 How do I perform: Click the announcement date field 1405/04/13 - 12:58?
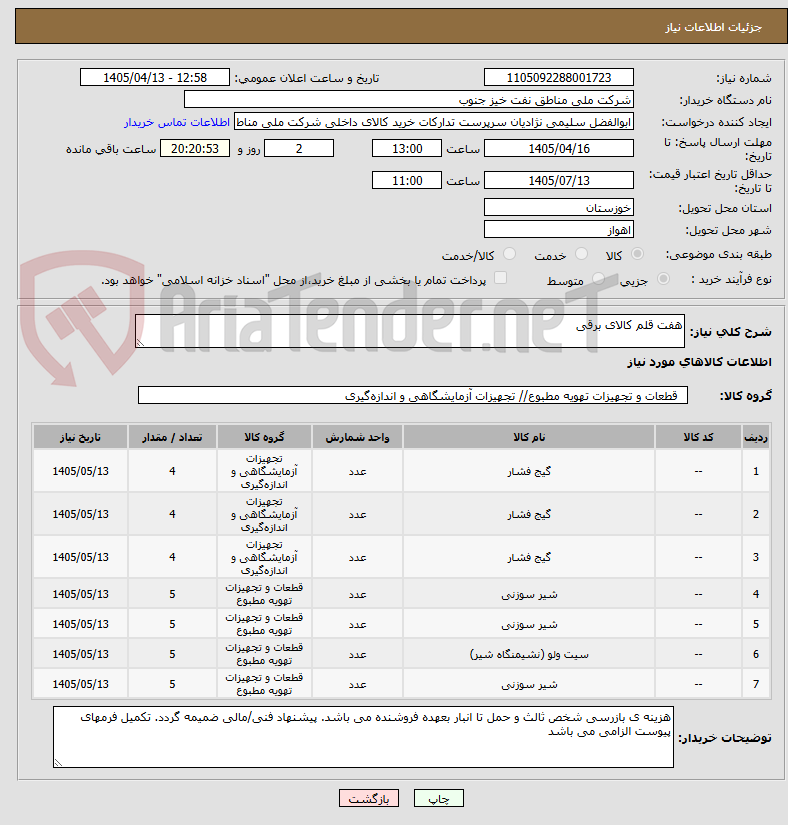155,77
